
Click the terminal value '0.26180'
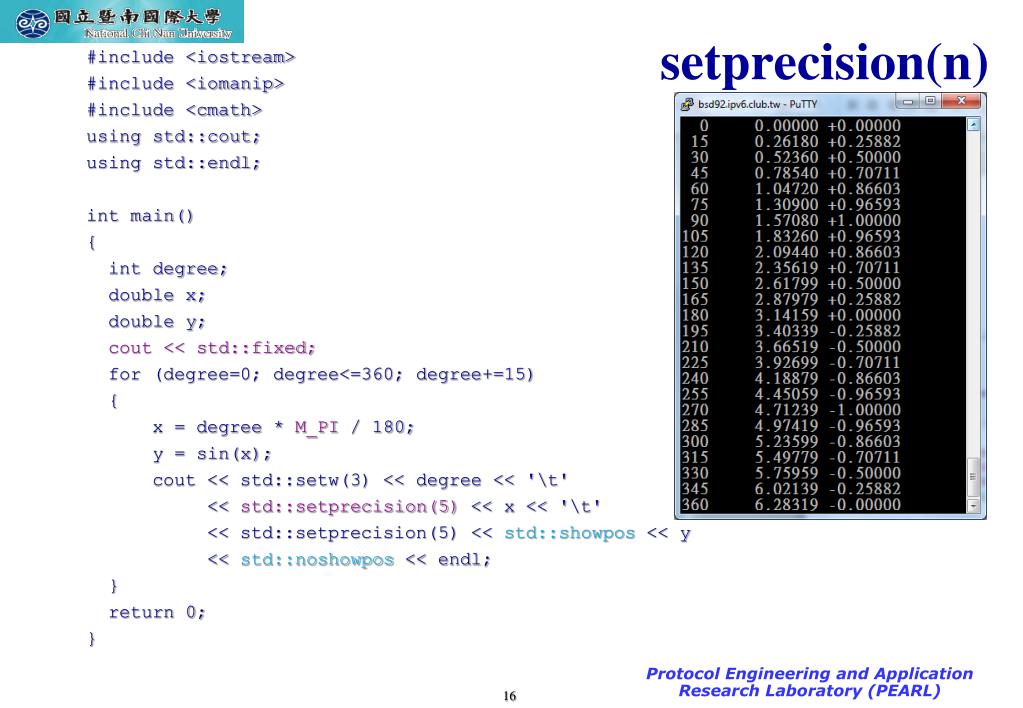(786, 141)
